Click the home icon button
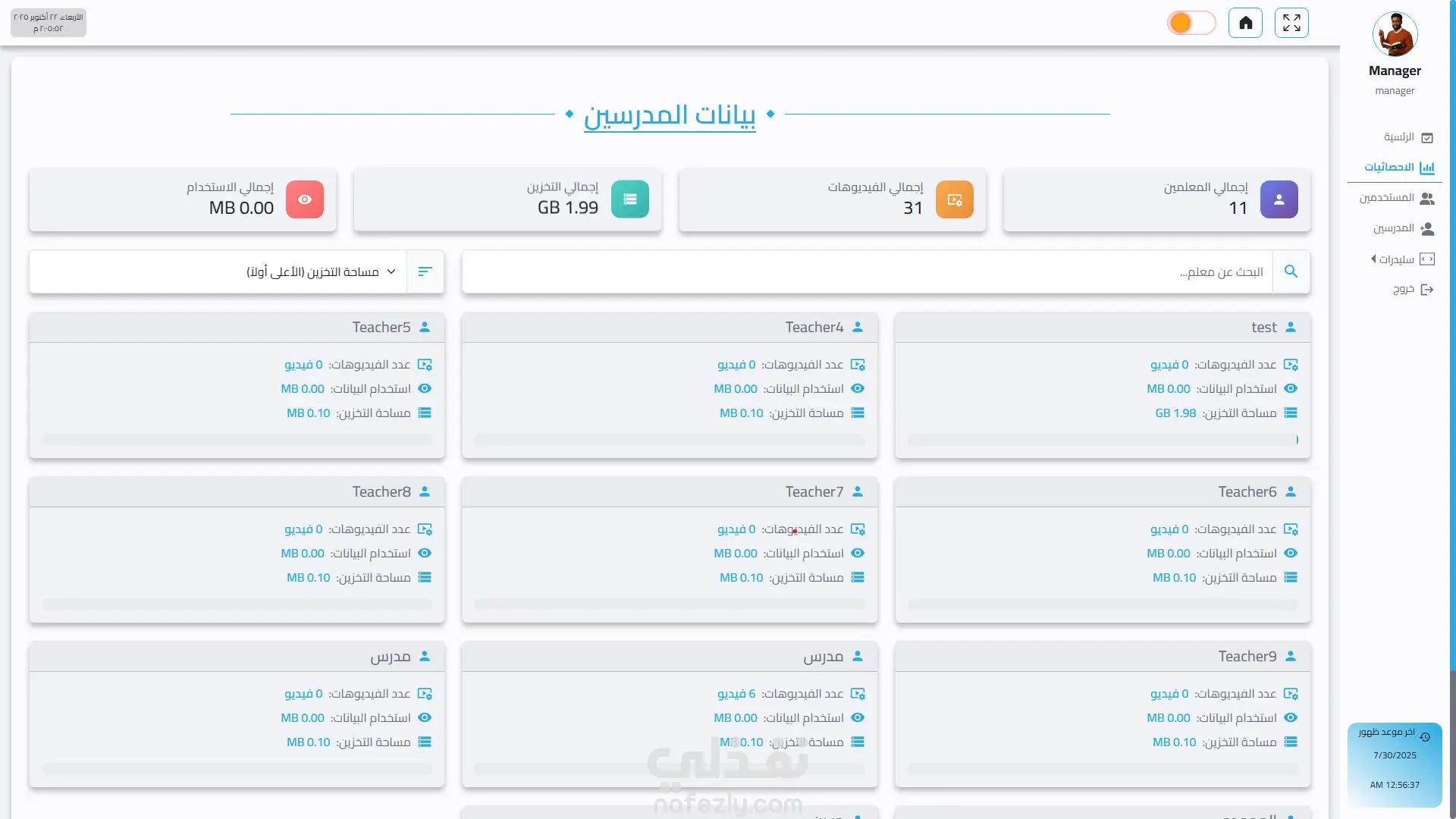The width and height of the screenshot is (1456, 819). 1245,23
